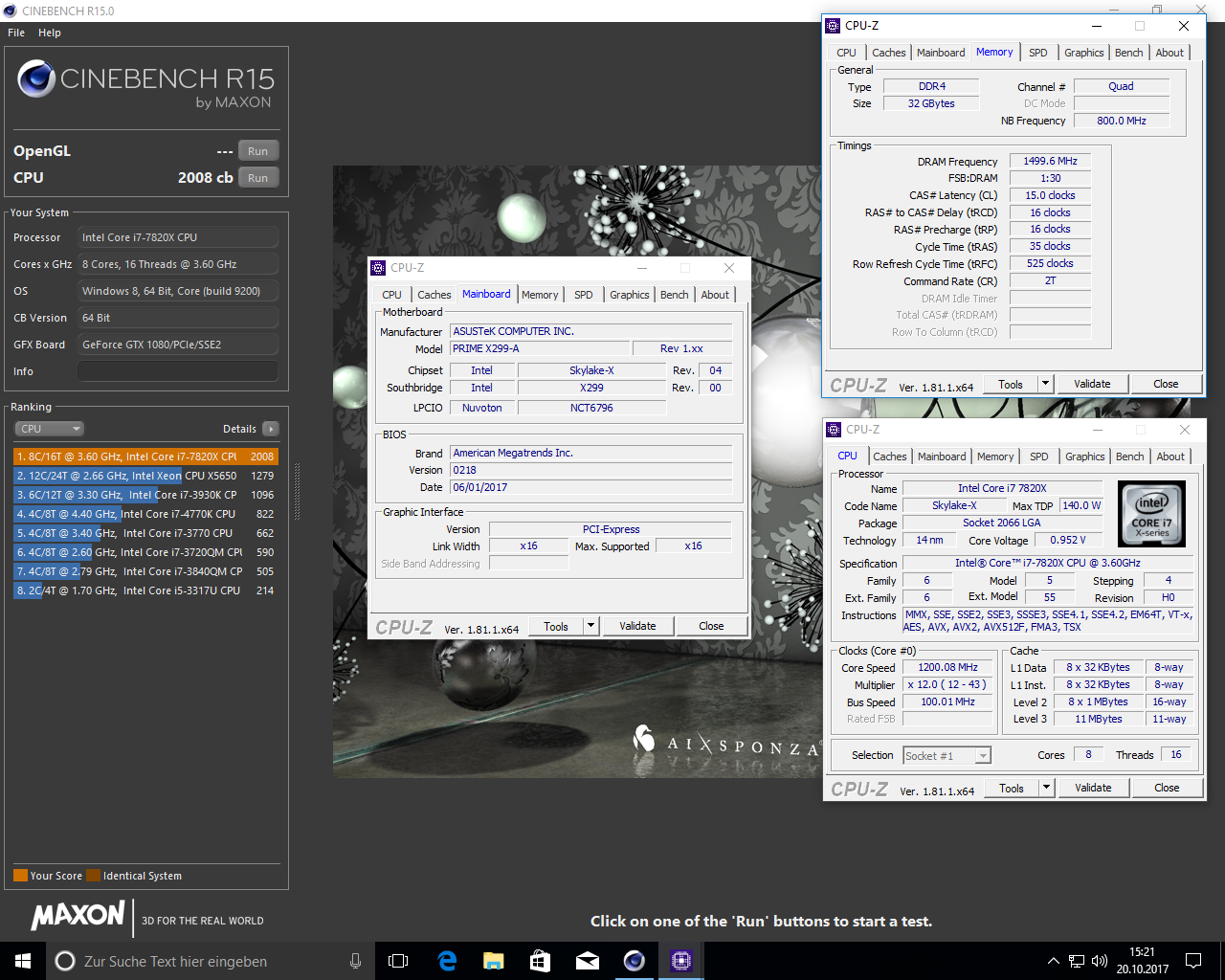Click Tools in Memory CPU-Z window
The height and width of the screenshot is (980, 1225).
click(1011, 384)
